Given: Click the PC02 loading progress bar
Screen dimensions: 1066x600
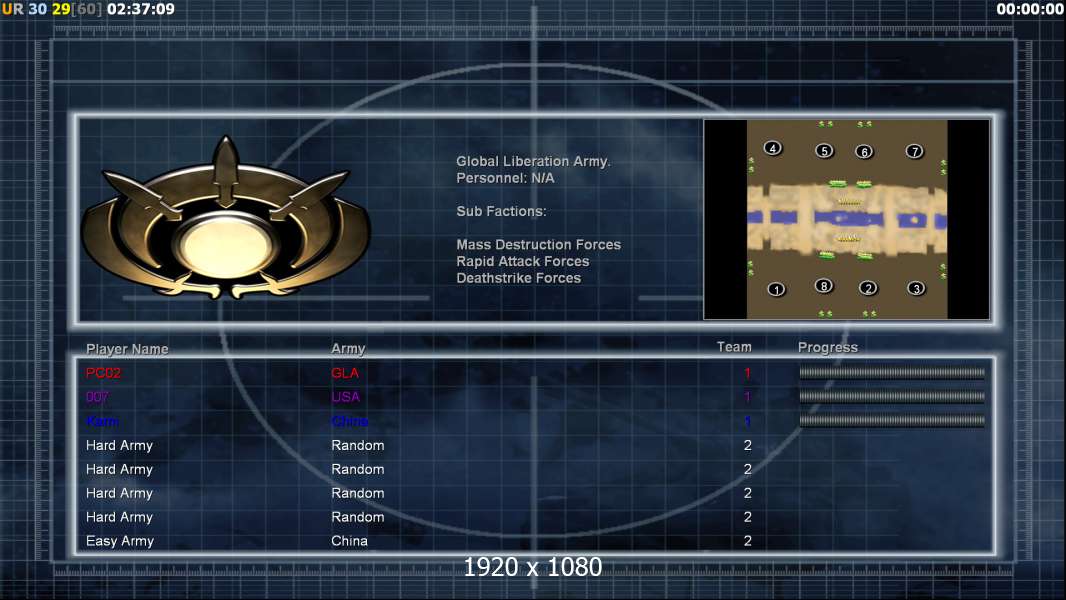Looking at the screenshot, I should [x=892, y=372].
